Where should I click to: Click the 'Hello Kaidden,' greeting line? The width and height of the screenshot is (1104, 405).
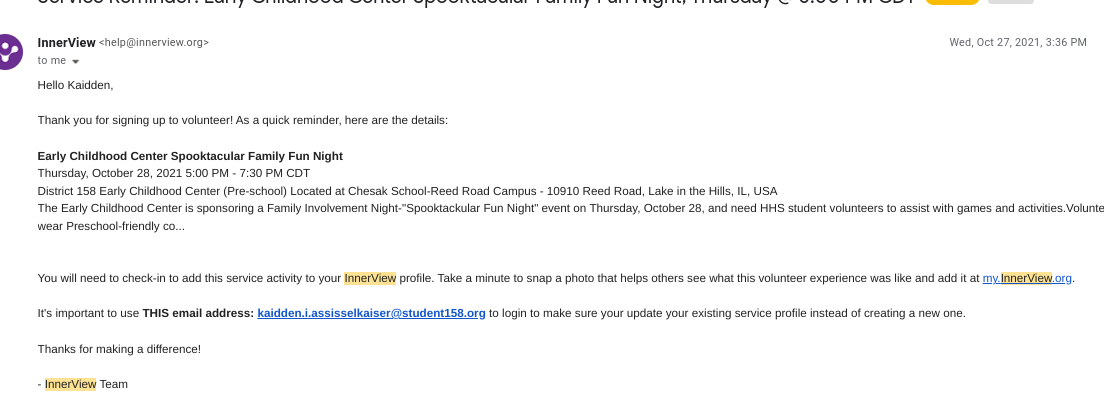click(76, 85)
